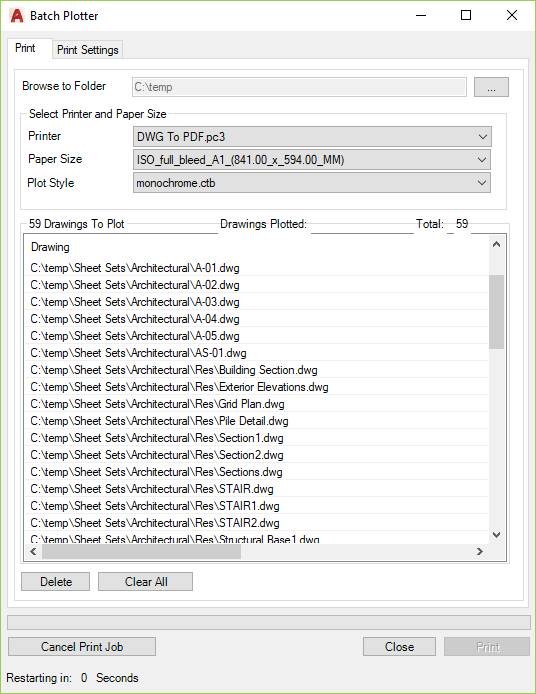Open the Printer dropdown showing DWG To PDF.pc3

(x=312, y=137)
